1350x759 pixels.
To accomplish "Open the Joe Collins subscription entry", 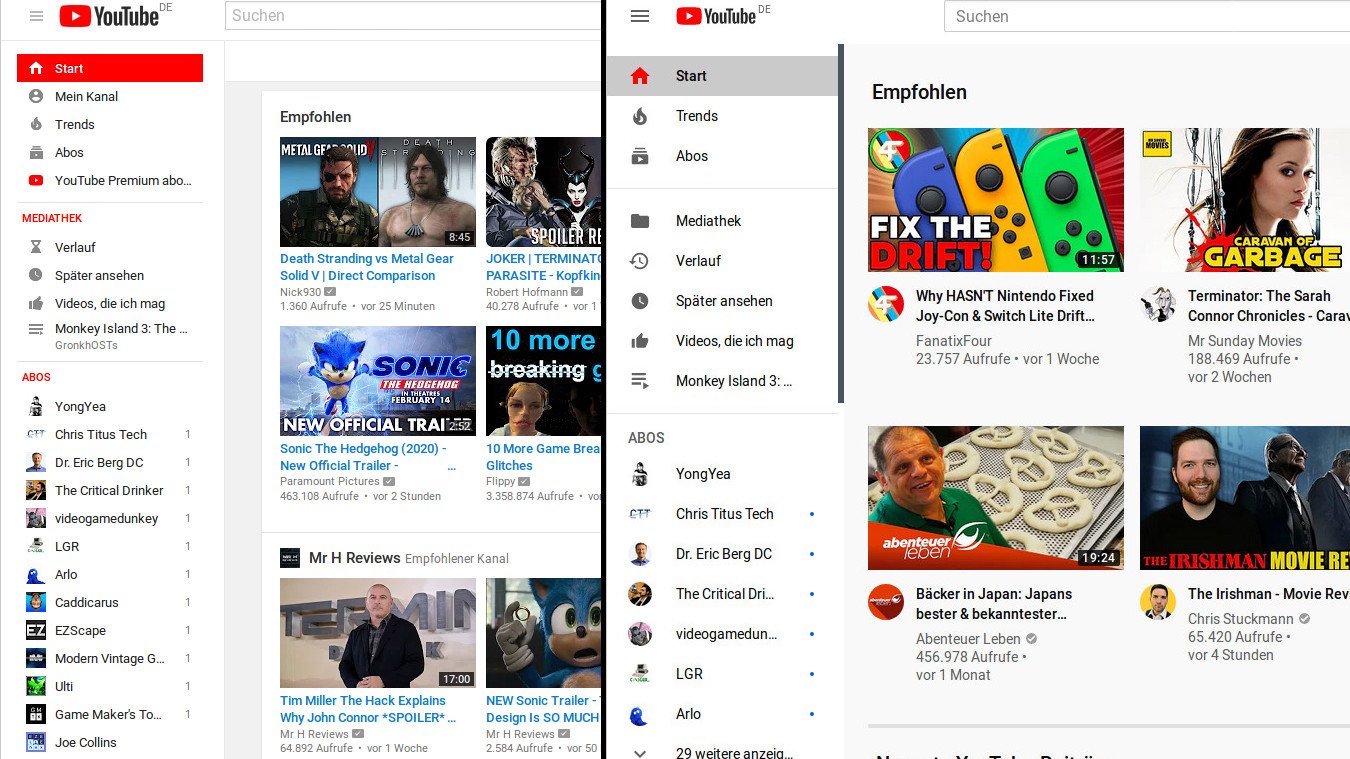I will pyautogui.click(x=85, y=743).
